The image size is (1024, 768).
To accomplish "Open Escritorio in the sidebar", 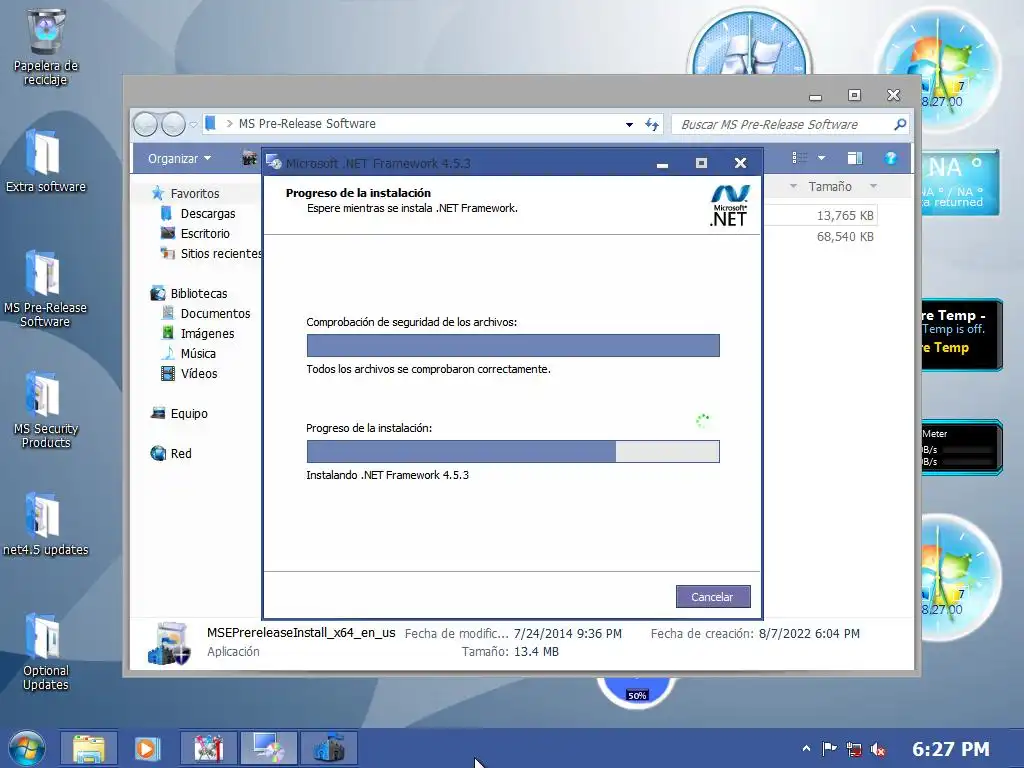I will point(205,233).
